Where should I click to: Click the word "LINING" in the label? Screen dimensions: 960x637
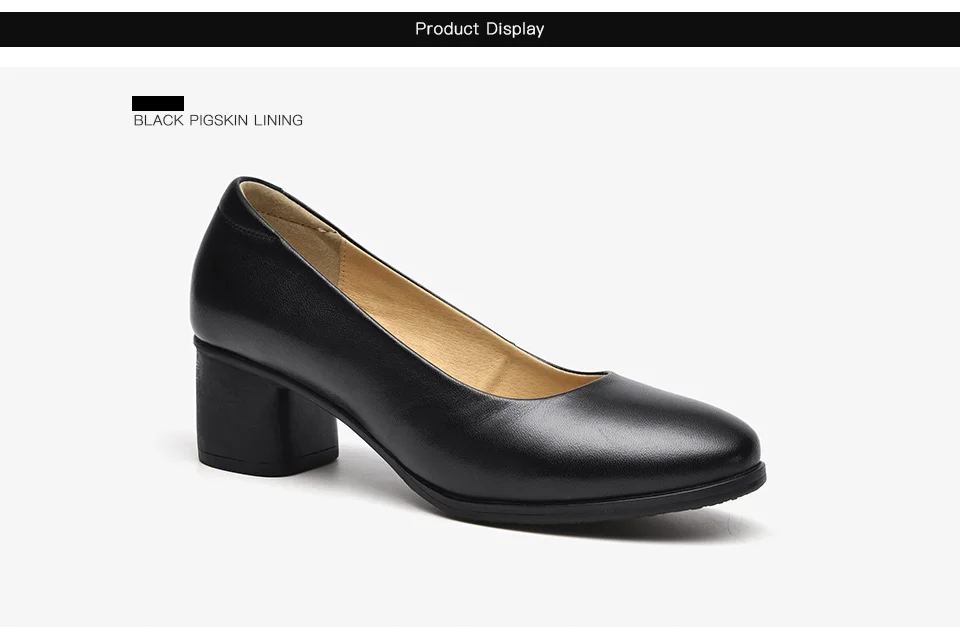click(x=278, y=120)
